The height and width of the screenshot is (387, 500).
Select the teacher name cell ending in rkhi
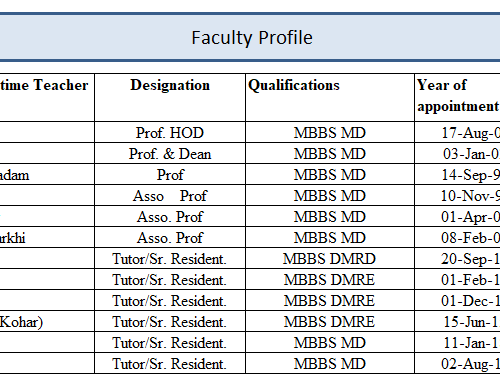click(47, 237)
